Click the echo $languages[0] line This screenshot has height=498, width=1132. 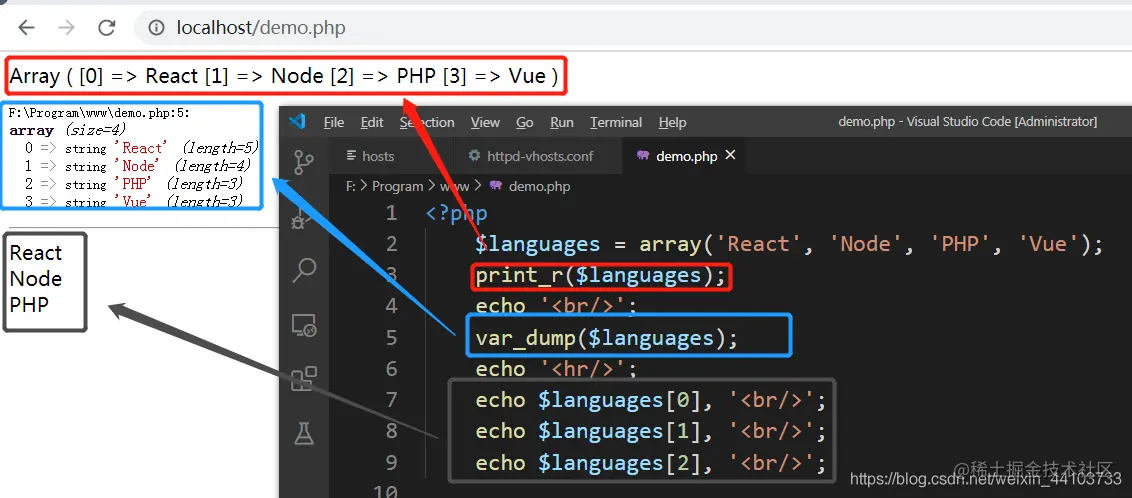pos(650,400)
